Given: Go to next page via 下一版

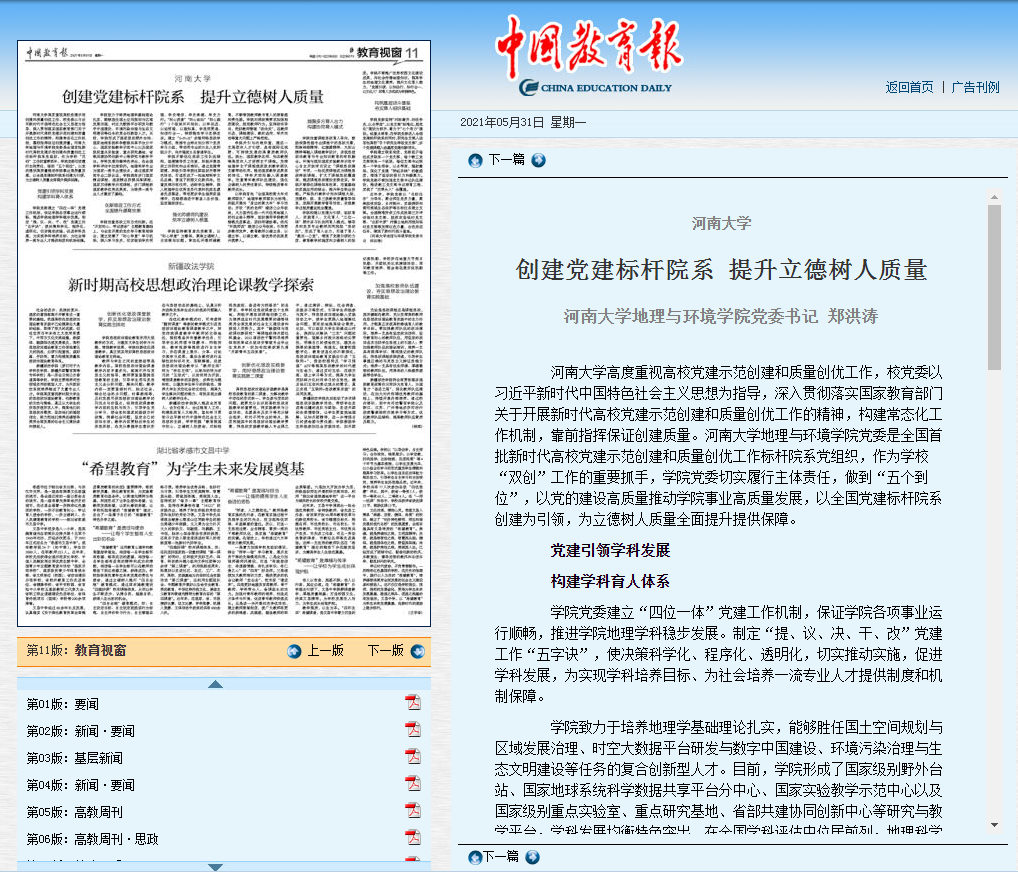Looking at the screenshot, I should pos(386,651).
